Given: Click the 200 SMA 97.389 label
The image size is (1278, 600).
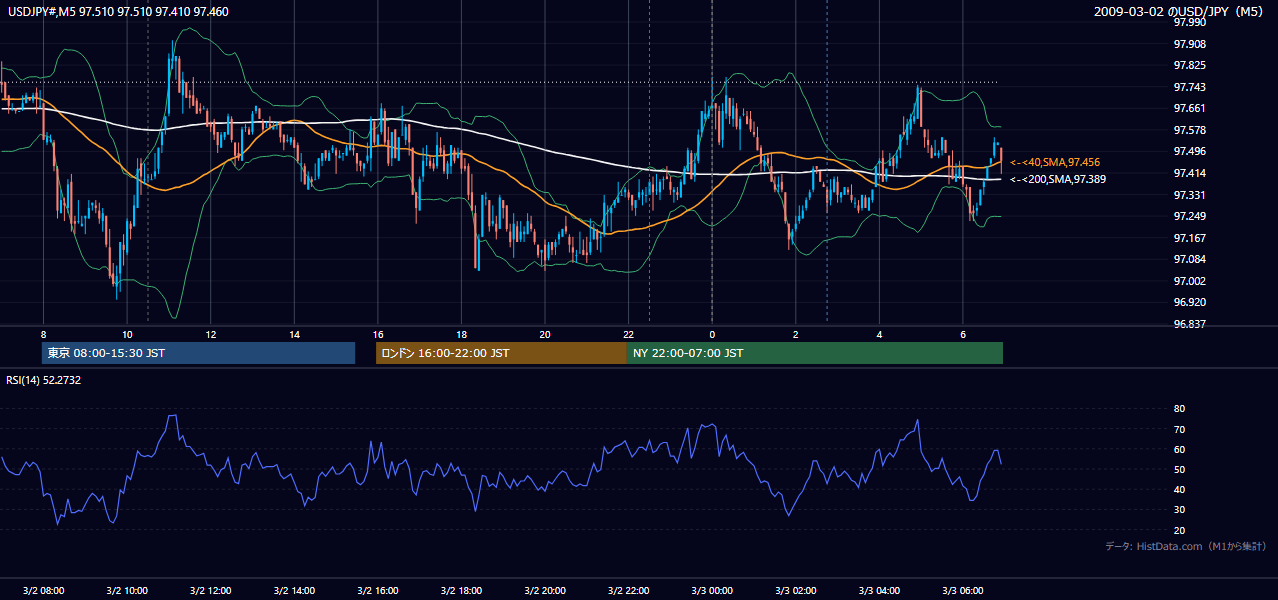Looking at the screenshot, I should 1056,179.
